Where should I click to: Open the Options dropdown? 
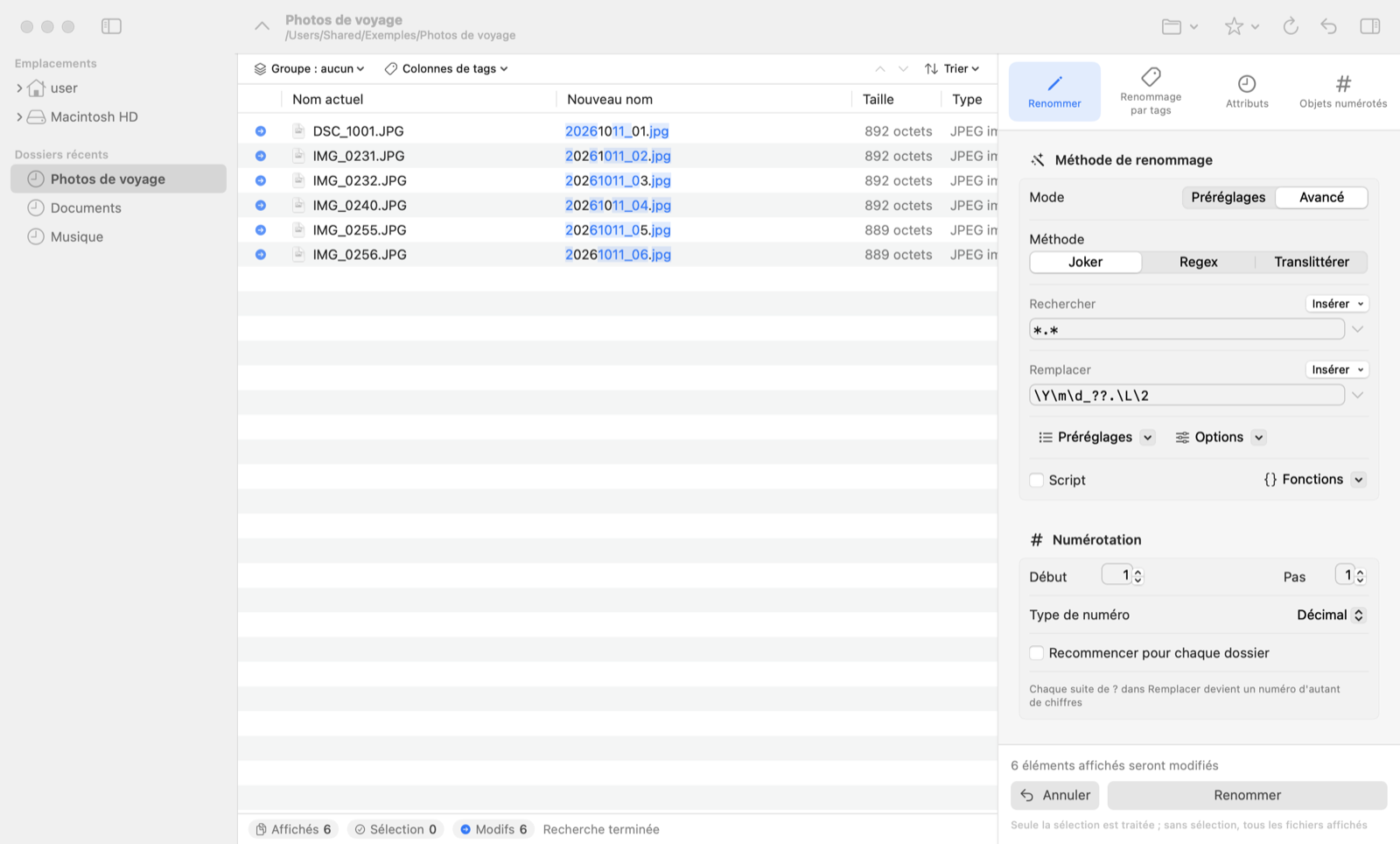click(x=1220, y=437)
